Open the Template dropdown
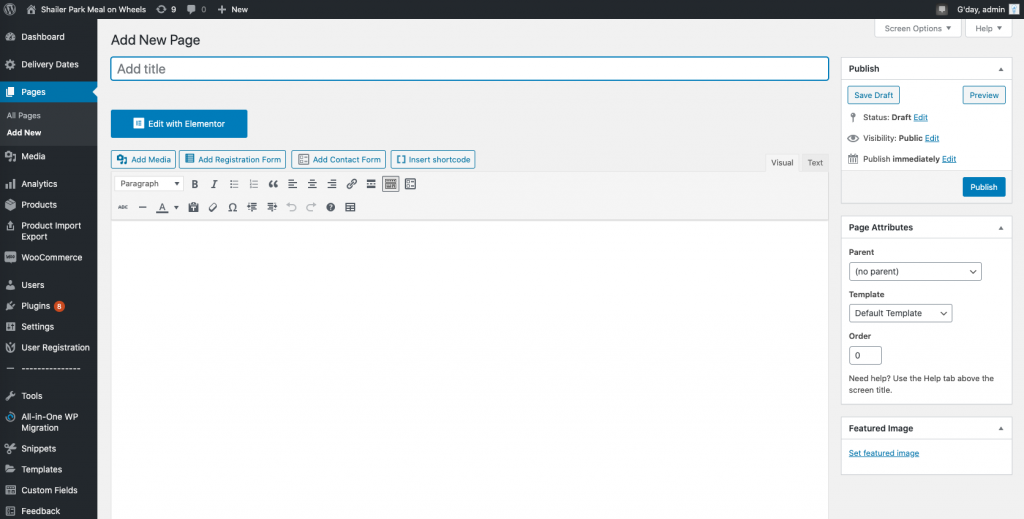1024x519 pixels. click(901, 313)
